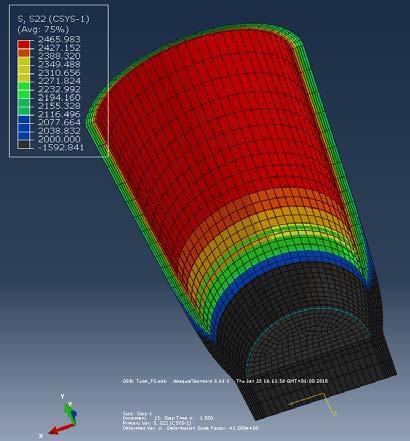Click the Step: Step-1 line
The image size is (410, 441).
point(137,414)
